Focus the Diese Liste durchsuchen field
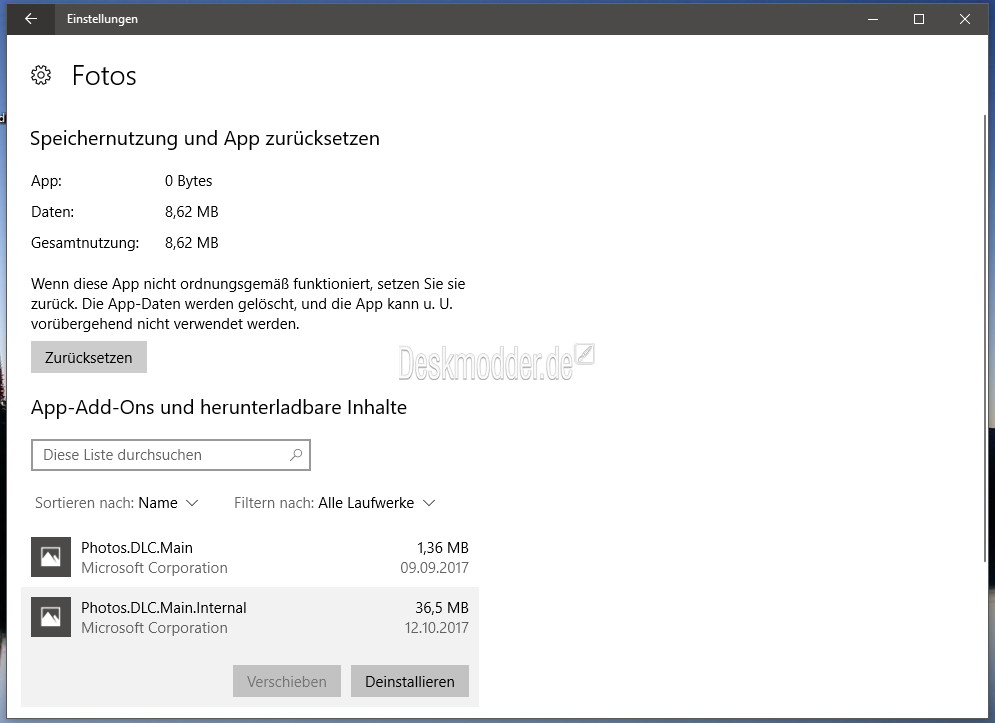Image resolution: width=995 pixels, height=723 pixels. tap(171, 454)
